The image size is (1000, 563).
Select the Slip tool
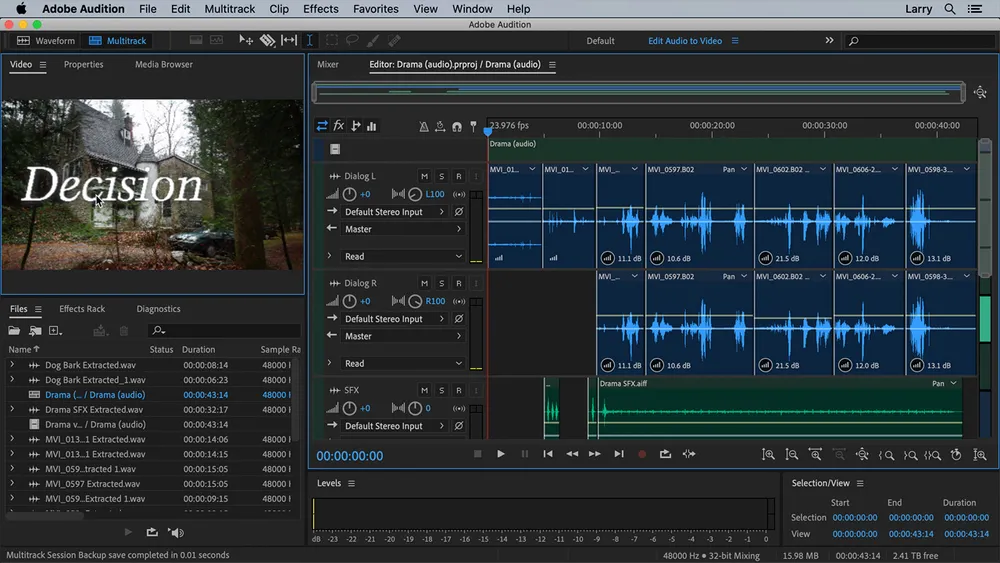[289, 40]
